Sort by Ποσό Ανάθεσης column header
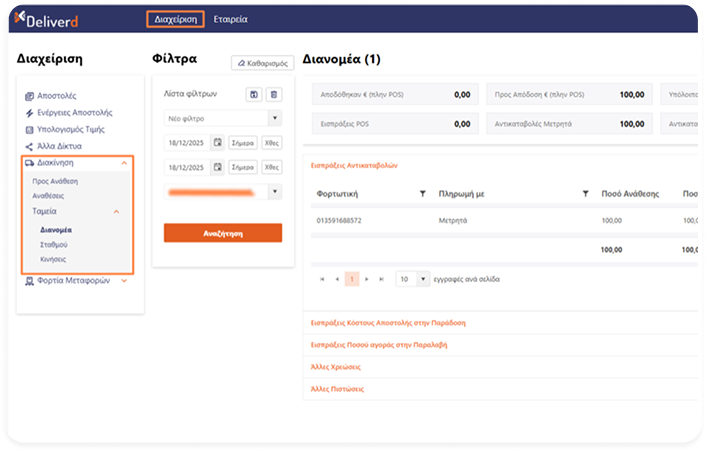 630,194
